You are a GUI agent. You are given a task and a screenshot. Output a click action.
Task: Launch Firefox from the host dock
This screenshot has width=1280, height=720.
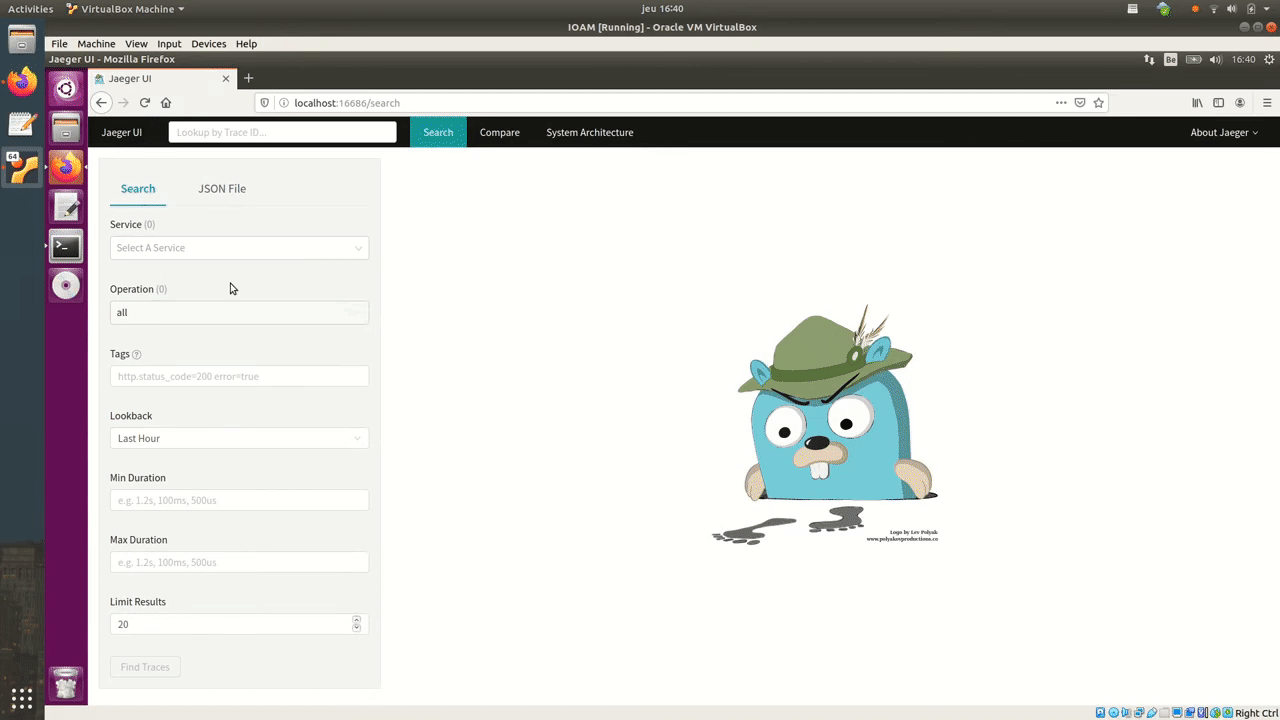(x=22, y=82)
